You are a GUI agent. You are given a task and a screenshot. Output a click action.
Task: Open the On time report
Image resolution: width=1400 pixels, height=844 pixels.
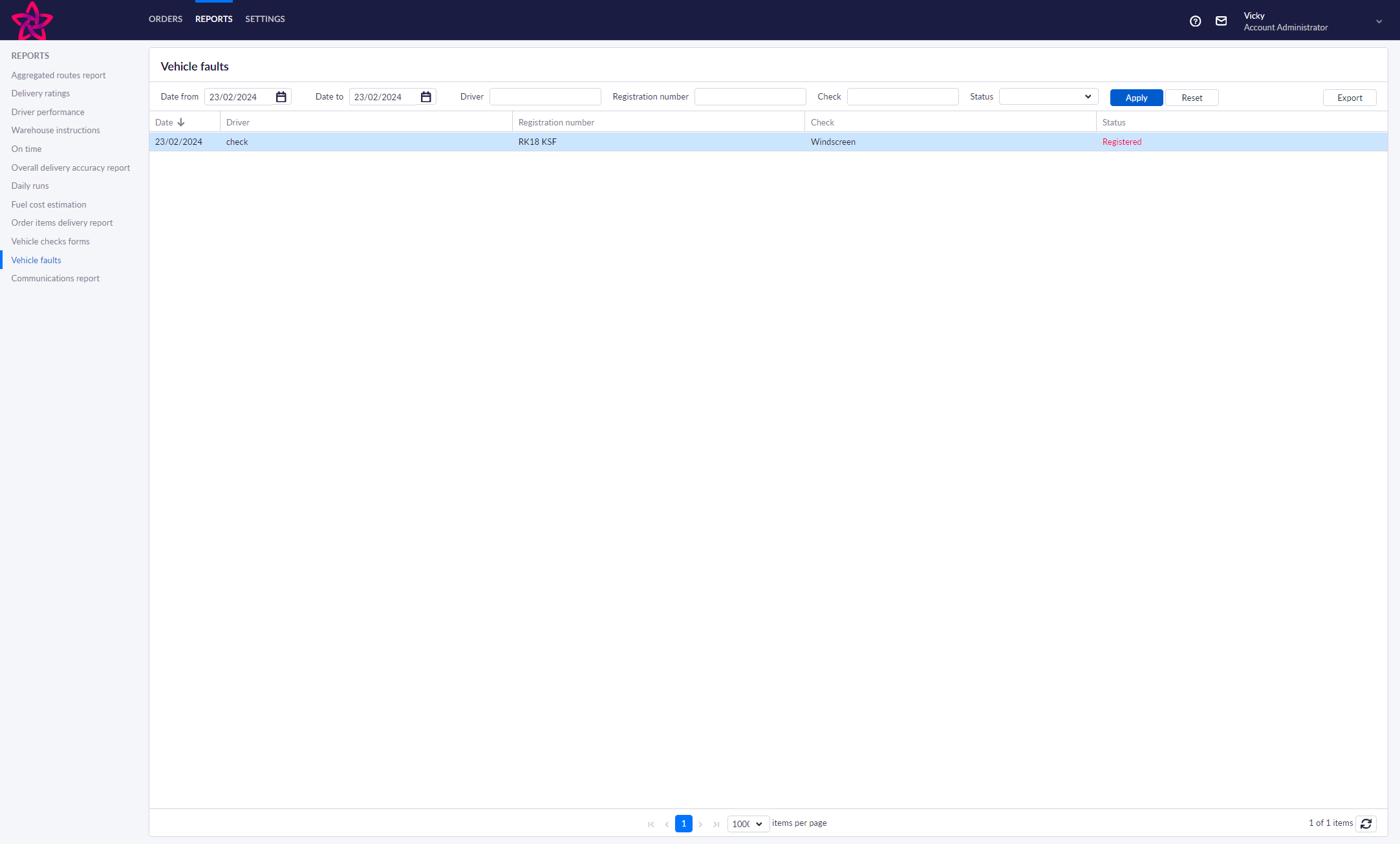point(27,149)
